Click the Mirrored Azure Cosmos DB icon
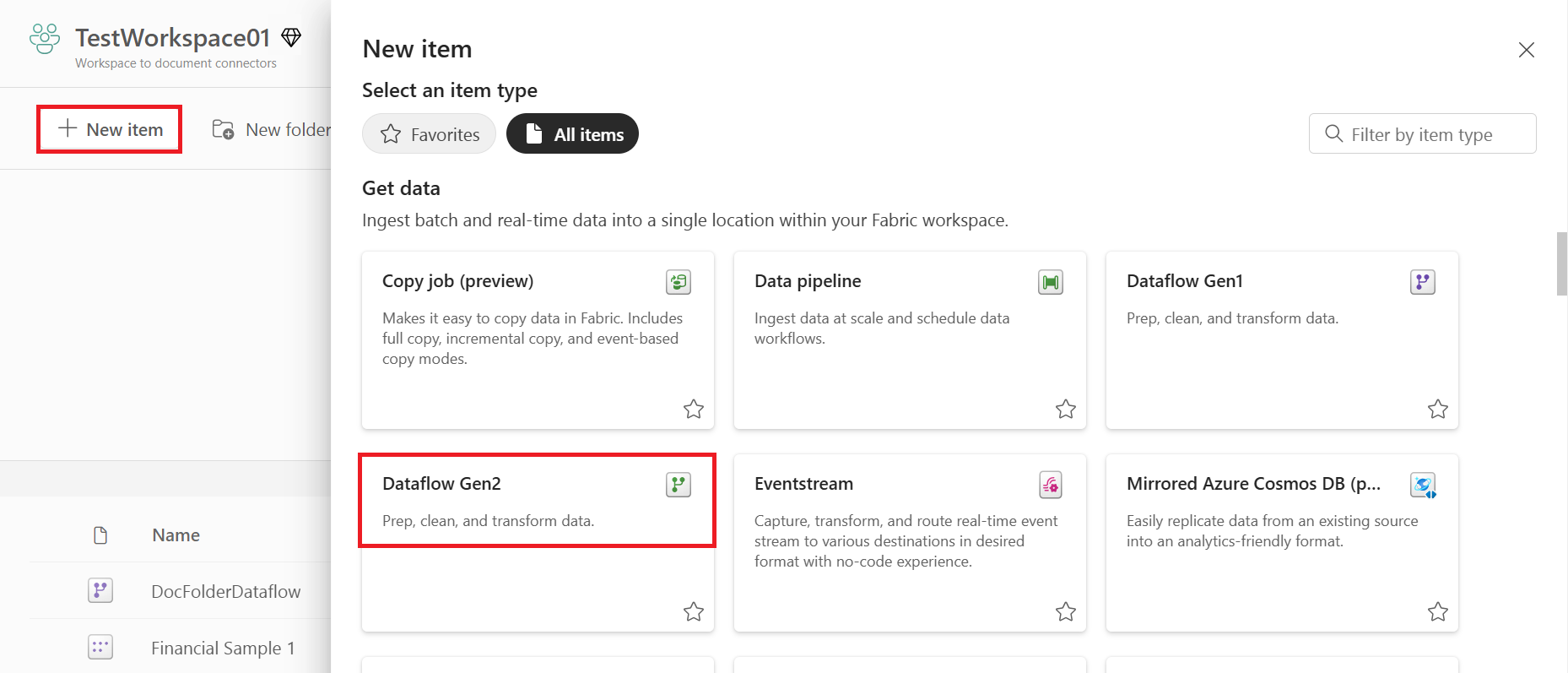This screenshot has height=673, width=1568. tap(1423, 485)
